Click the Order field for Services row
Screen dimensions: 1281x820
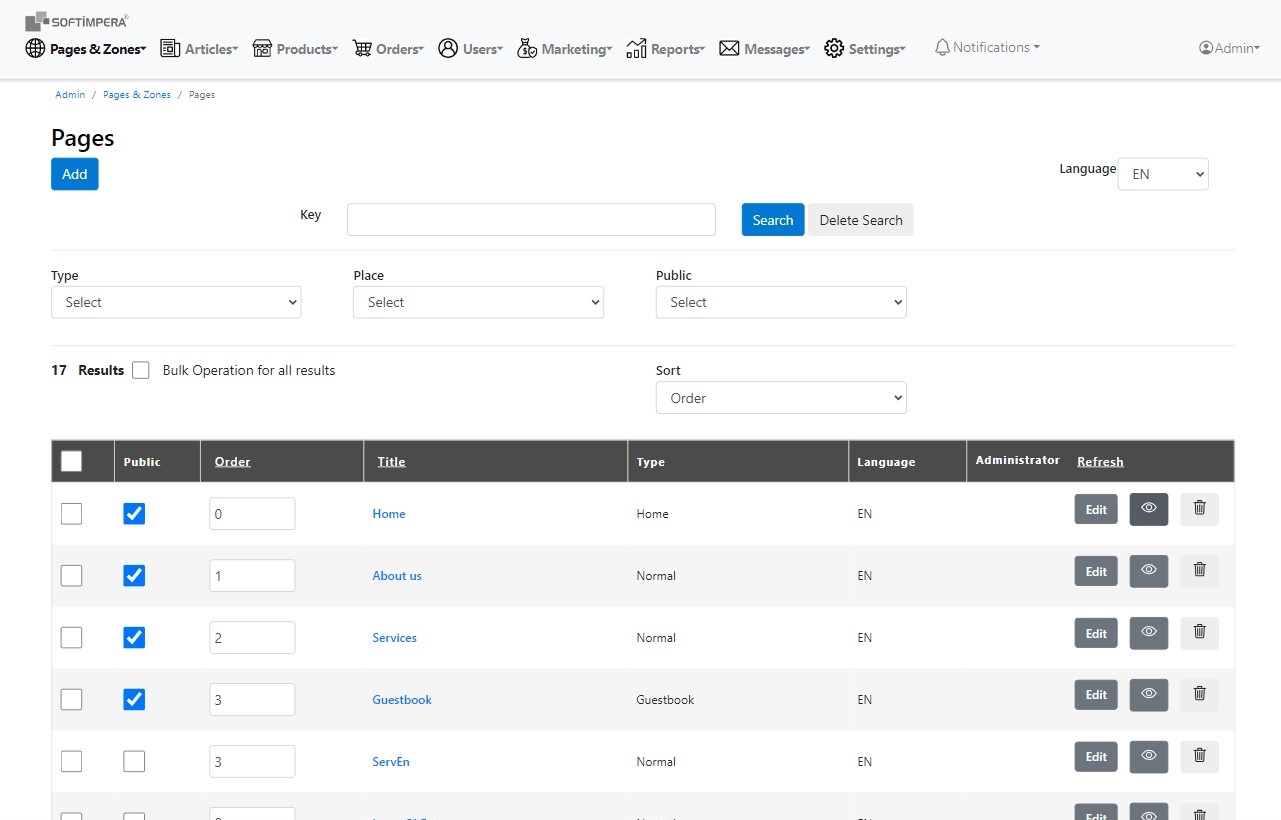pyautogui.click(x=252, y=638)
